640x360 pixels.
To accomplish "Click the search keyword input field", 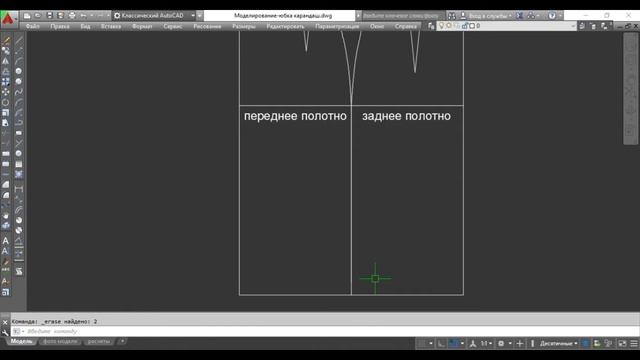I will [402, 16].
